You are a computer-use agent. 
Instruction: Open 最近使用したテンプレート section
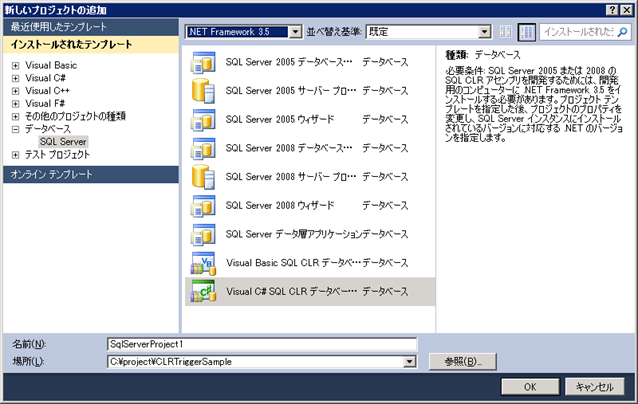(x=91, y=27)
